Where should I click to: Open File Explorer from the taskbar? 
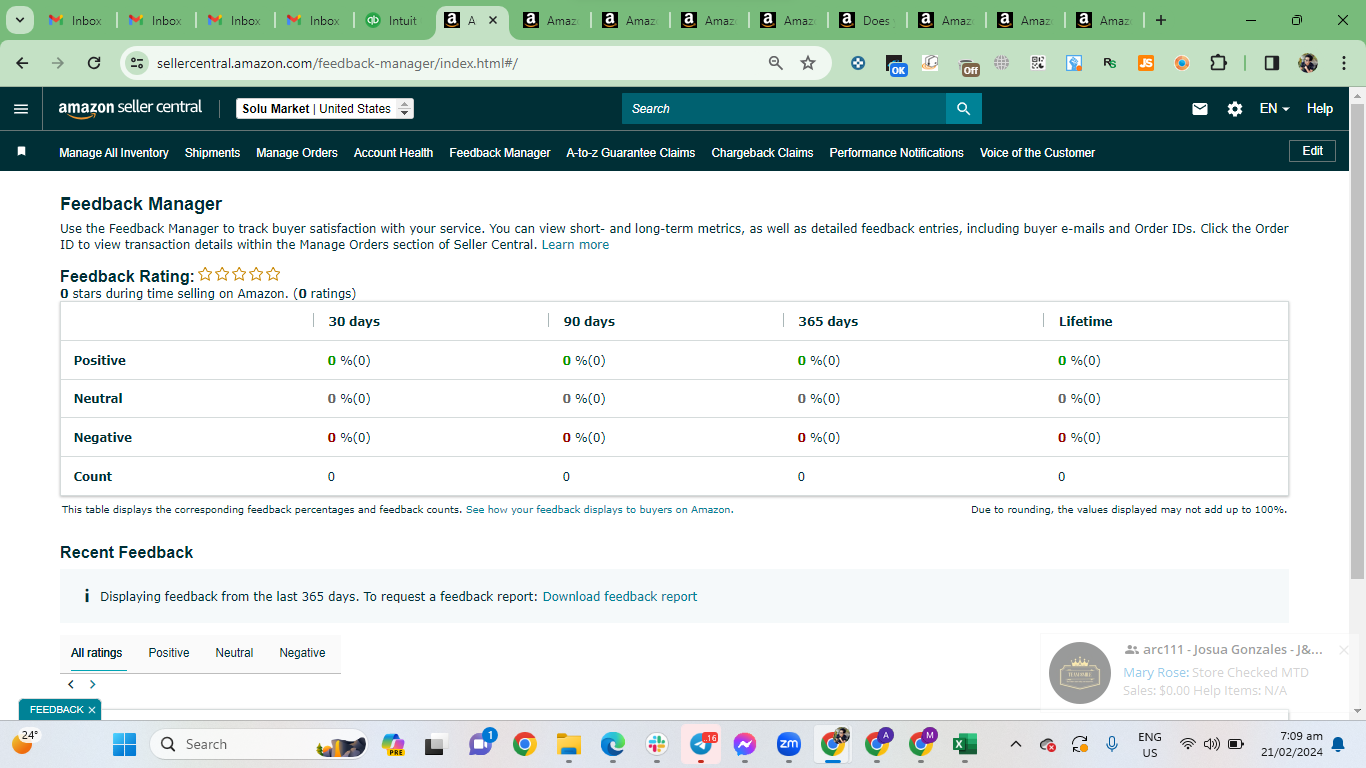pos(569,744)
